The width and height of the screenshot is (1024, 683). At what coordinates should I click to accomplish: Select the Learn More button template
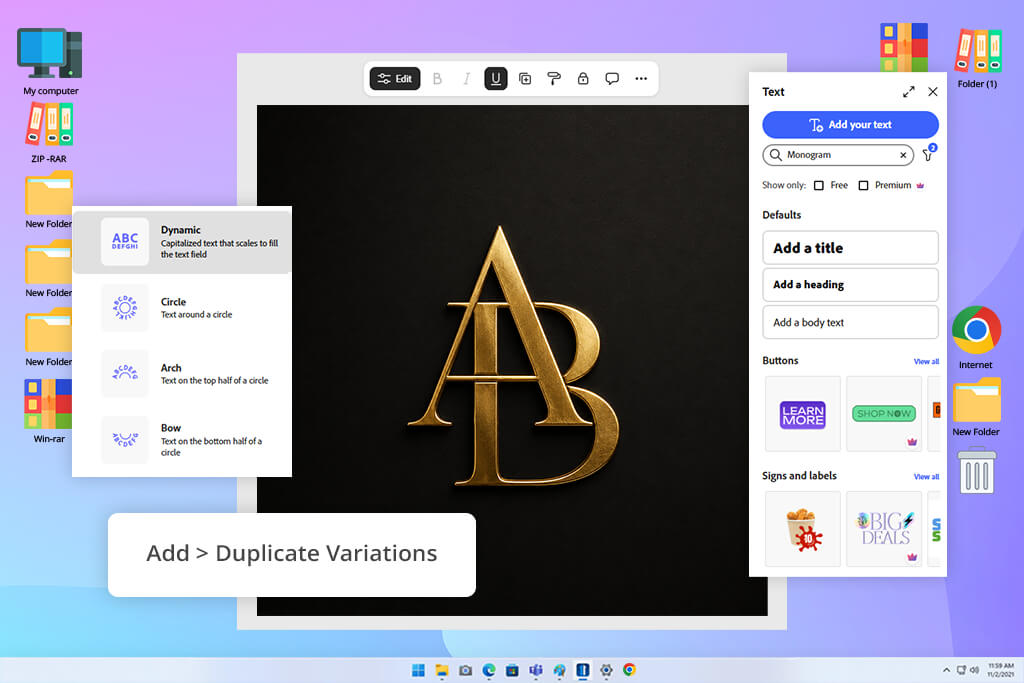click(x=803, y=414)
